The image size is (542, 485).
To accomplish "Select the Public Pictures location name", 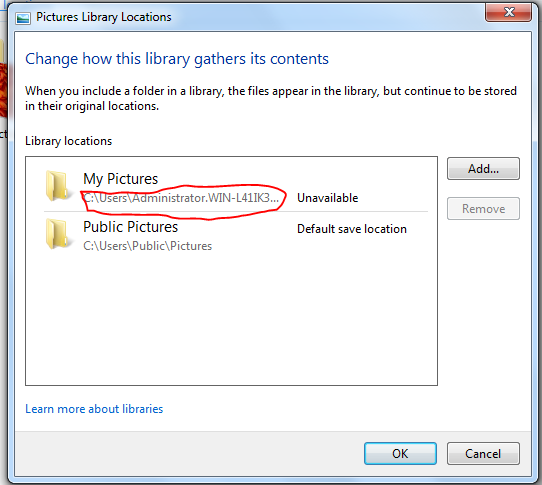I will (130, 227).
